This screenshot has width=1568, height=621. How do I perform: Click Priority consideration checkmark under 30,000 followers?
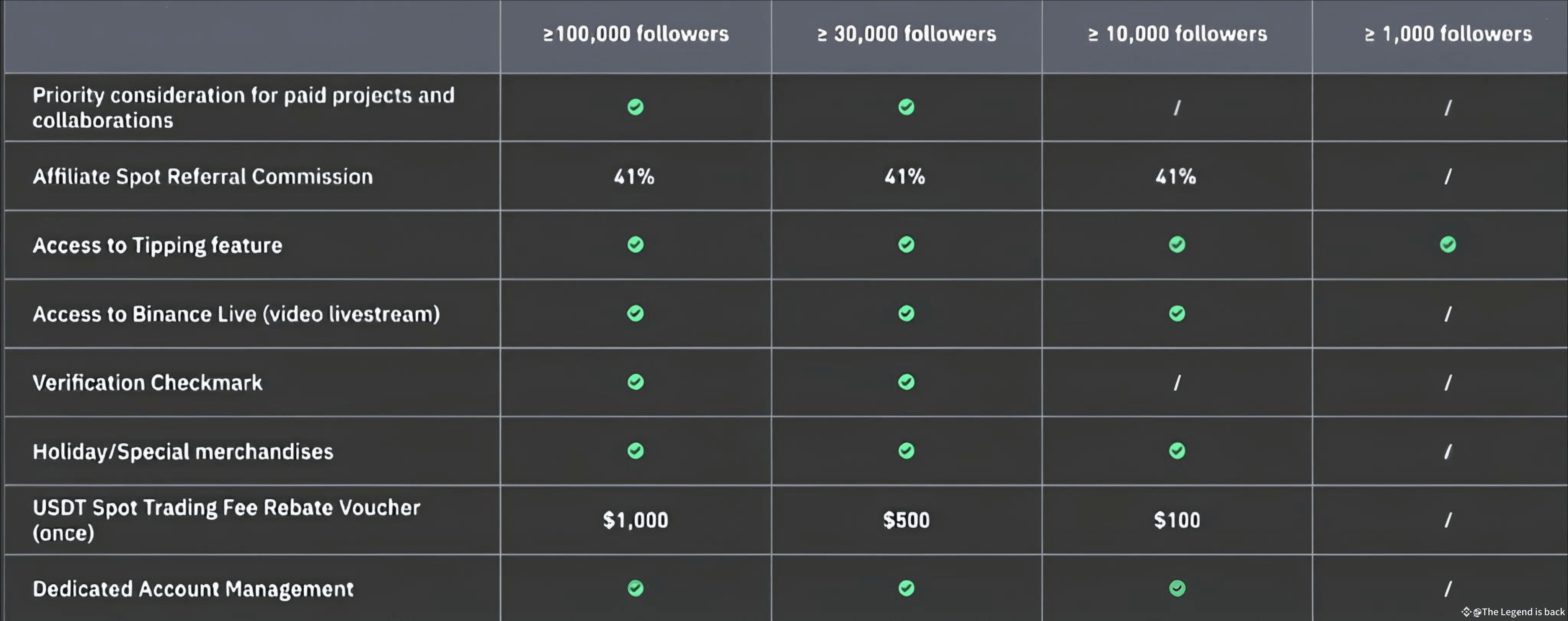tap(906, 106)
